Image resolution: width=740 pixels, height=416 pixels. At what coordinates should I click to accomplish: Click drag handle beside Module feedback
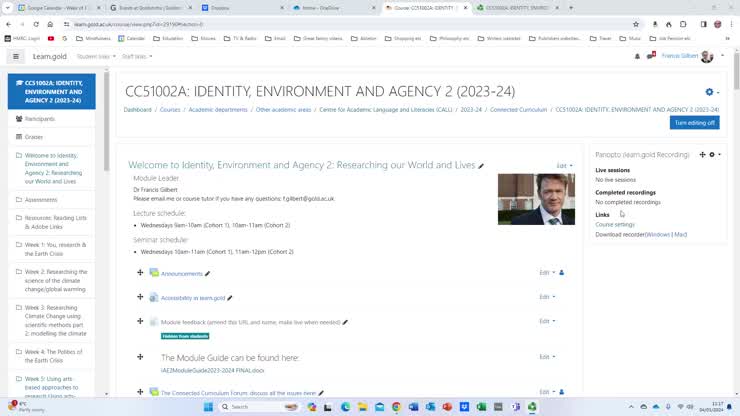tap(140, 322)
